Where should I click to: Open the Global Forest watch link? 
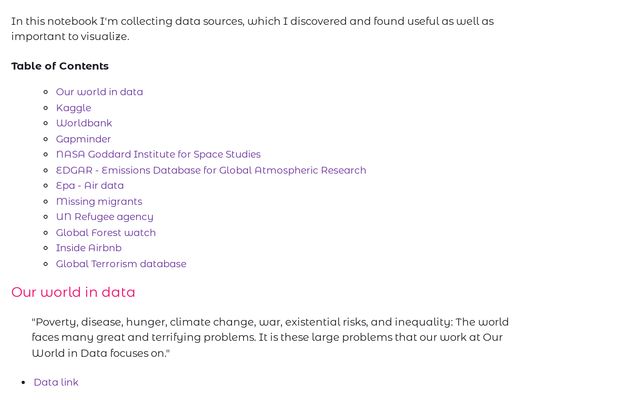(x=106, y=233)
